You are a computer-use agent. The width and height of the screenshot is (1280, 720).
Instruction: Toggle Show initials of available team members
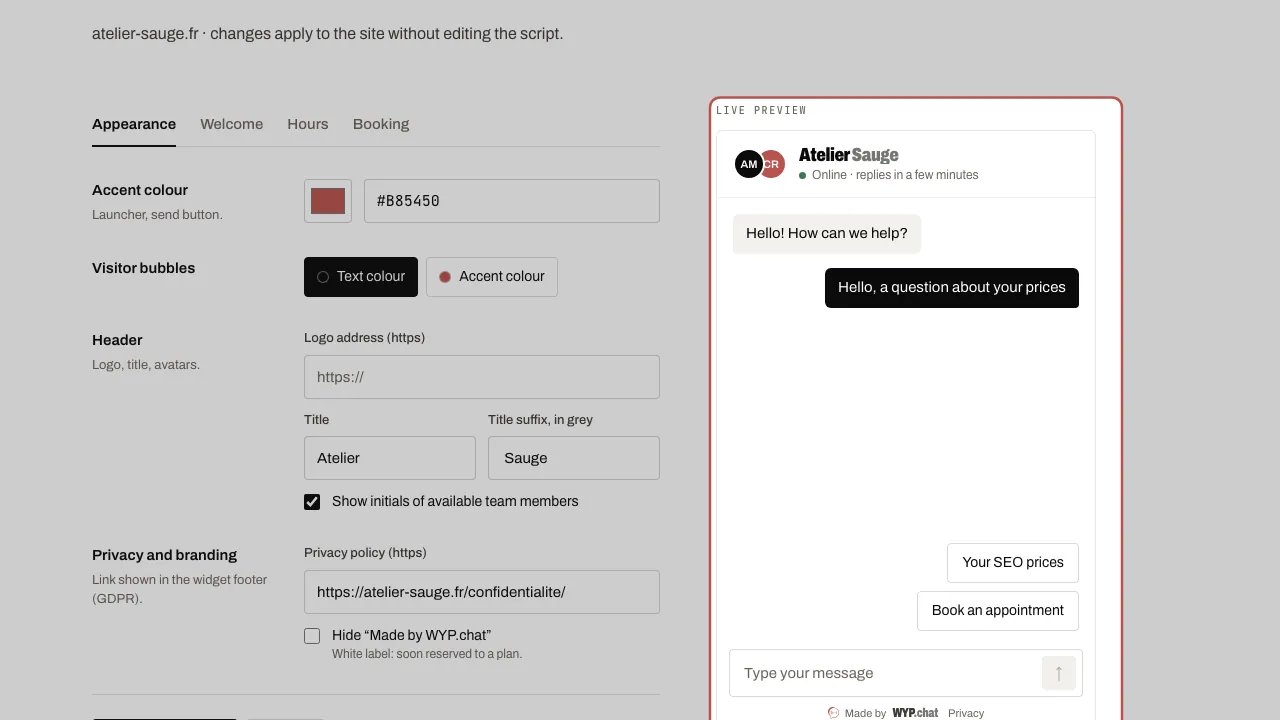click(312, 502)
